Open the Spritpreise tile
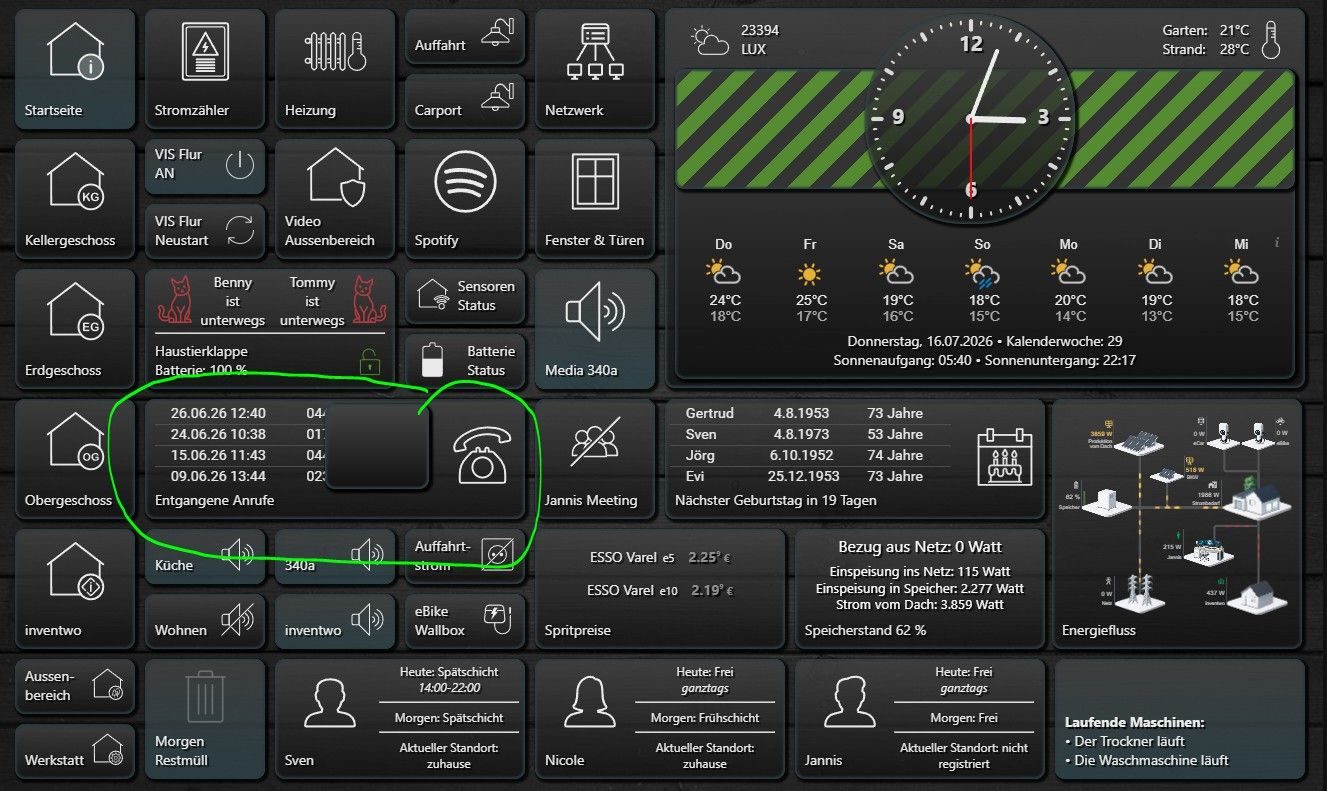The image size is (1327, 791). [x=660, y=589]
